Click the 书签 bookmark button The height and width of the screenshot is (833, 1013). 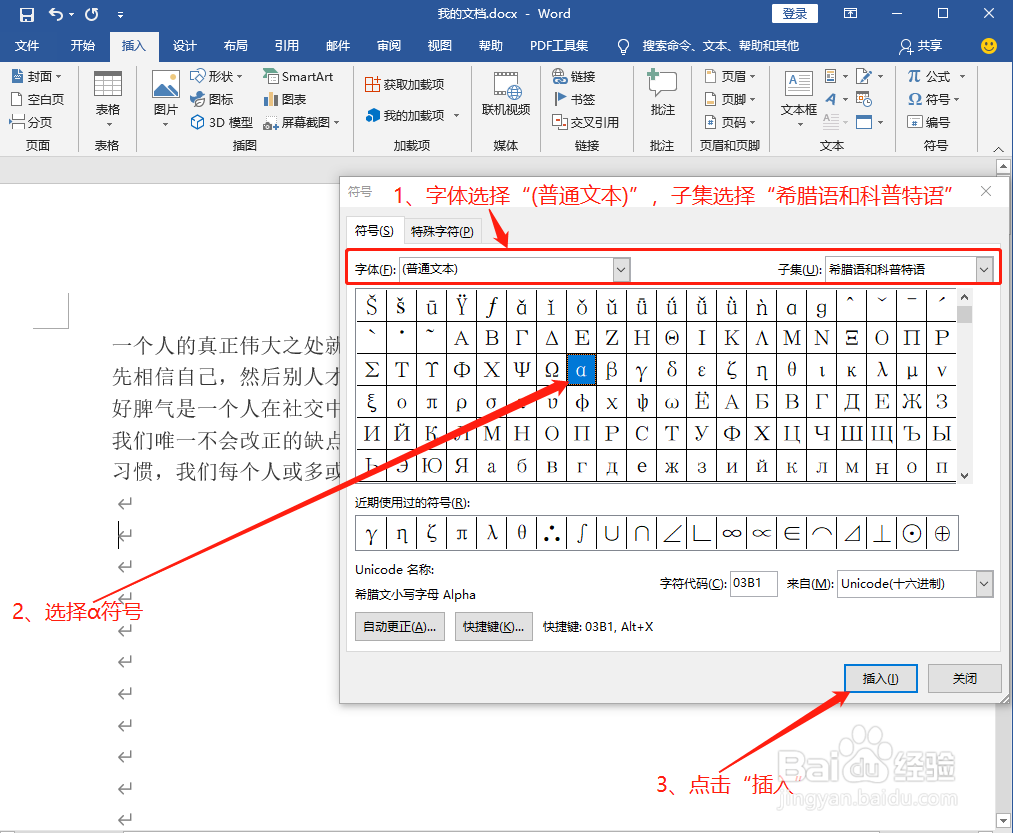(x=574, y=99)
